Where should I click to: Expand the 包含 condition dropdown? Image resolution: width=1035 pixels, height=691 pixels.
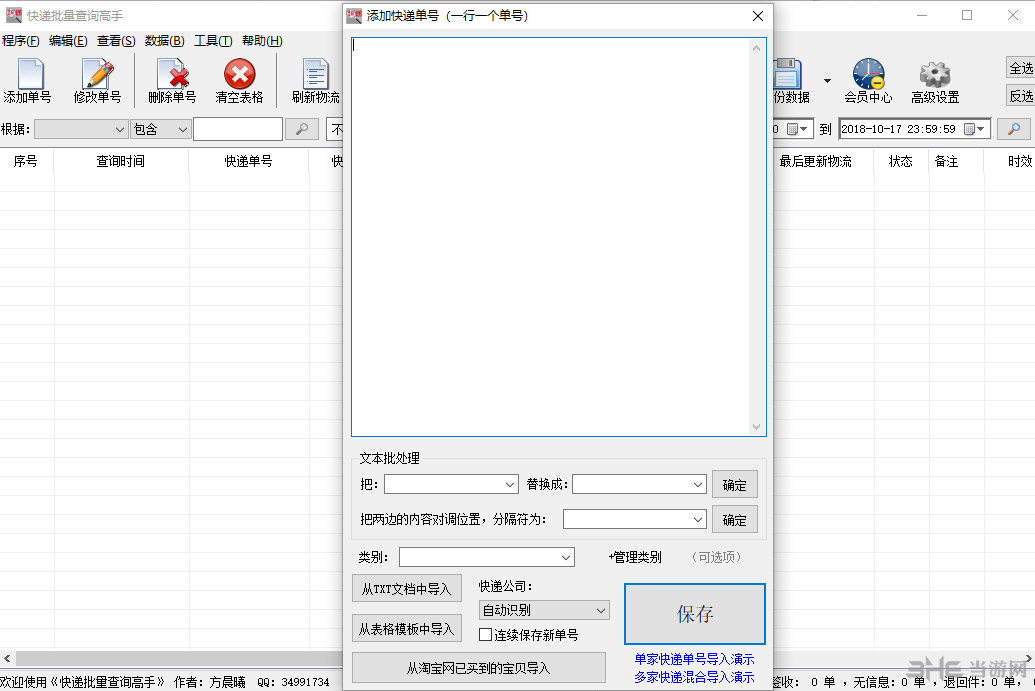pyautogui.click(x=183, y=129)
